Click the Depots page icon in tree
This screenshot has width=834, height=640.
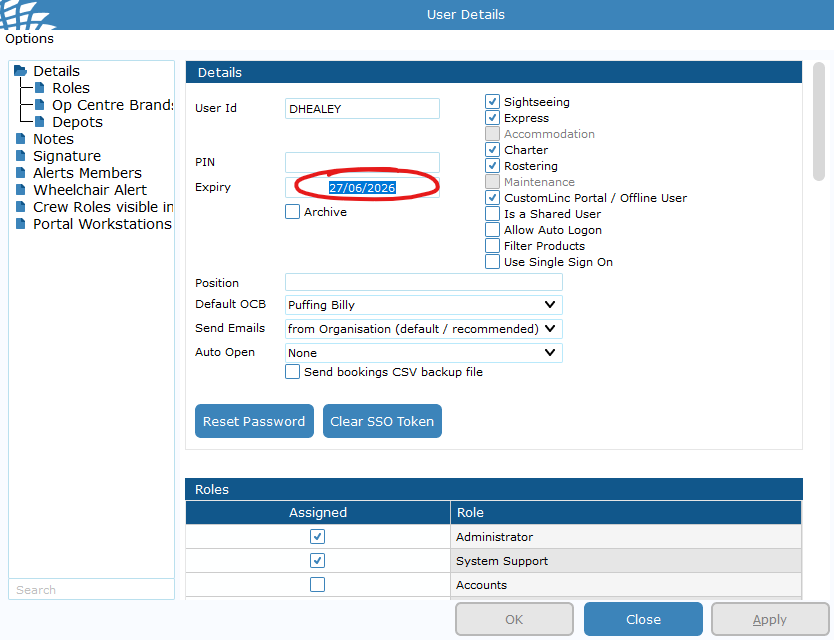click(x=40, y=122)
